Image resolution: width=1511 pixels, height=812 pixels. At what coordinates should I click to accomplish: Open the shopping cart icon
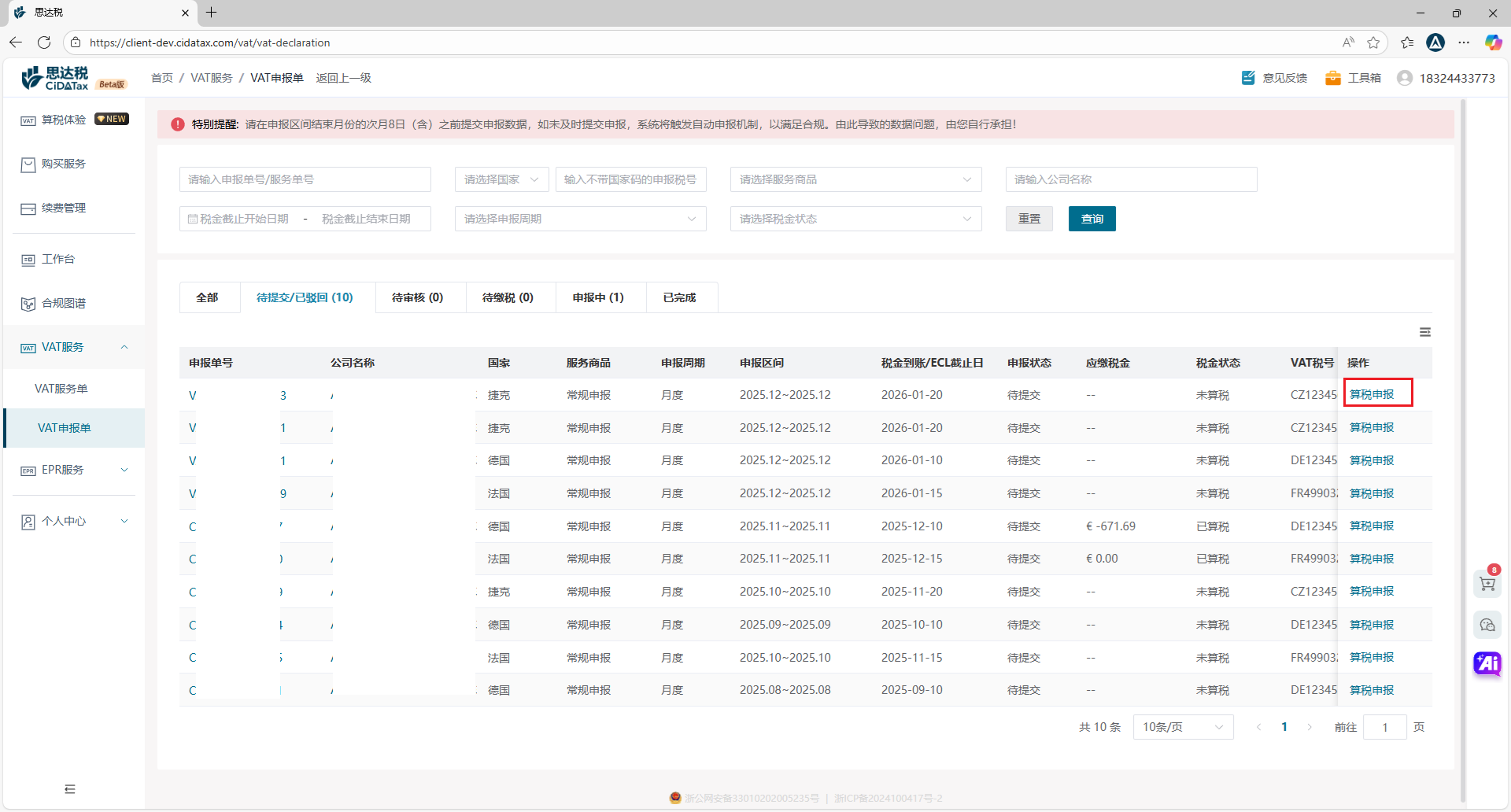(x=1487, y=584)
